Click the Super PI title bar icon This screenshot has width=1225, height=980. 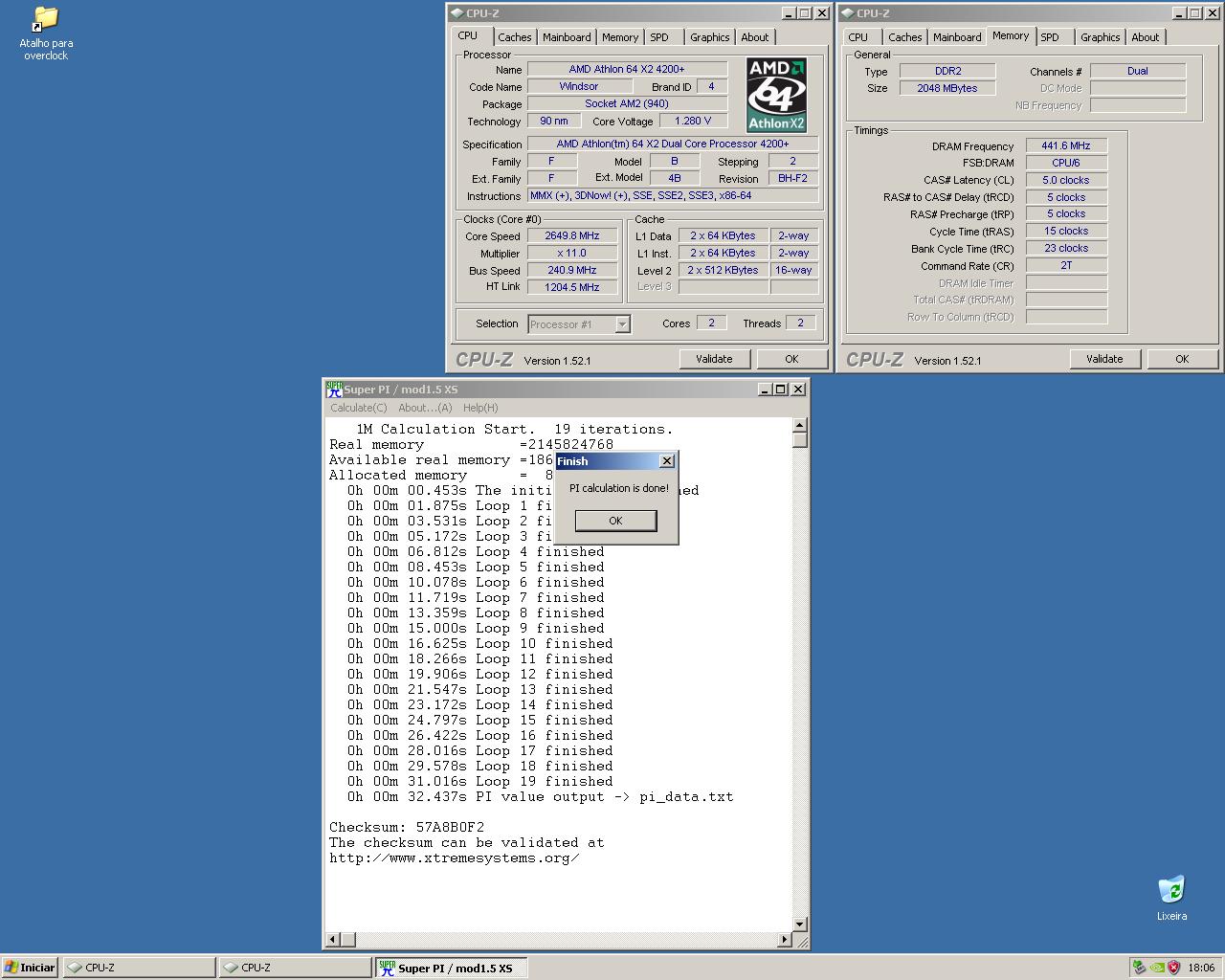tap(334, 390)
